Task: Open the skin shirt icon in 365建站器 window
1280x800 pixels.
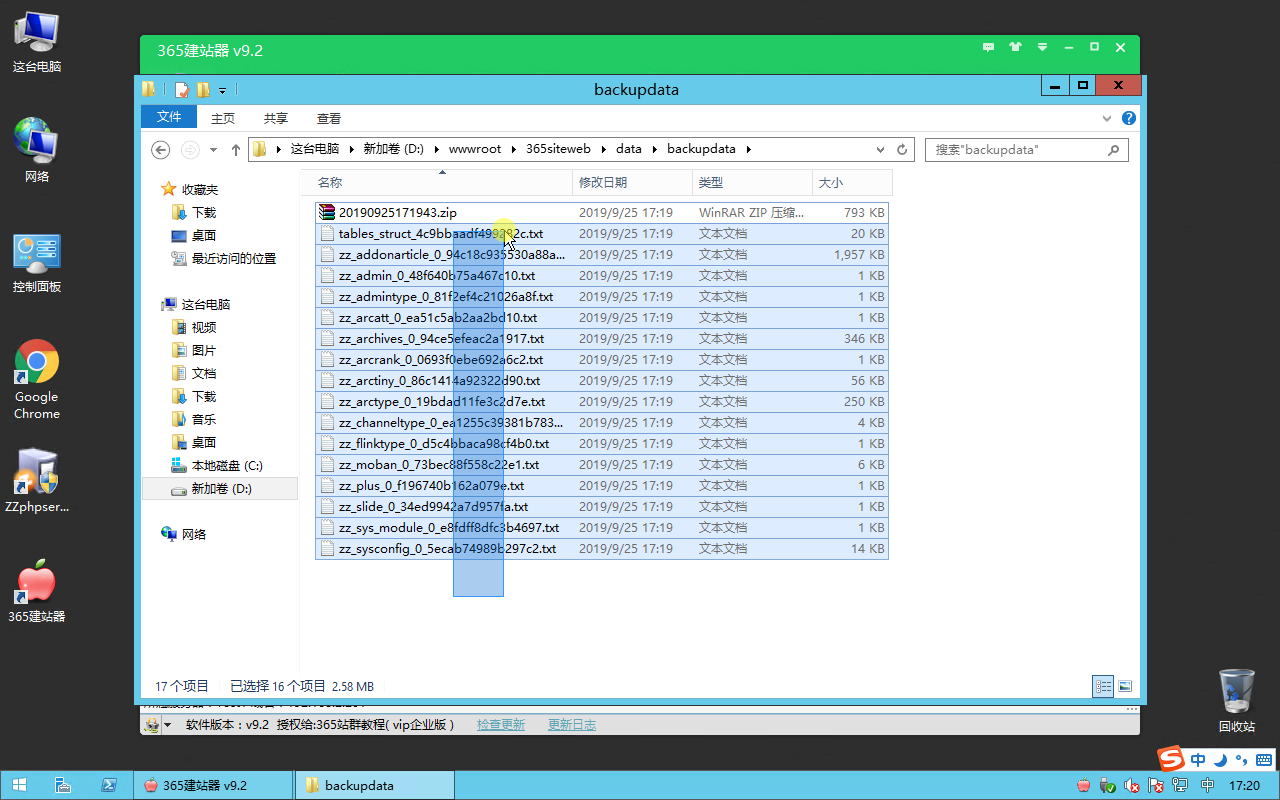Action: click(x=1016, y=47)
